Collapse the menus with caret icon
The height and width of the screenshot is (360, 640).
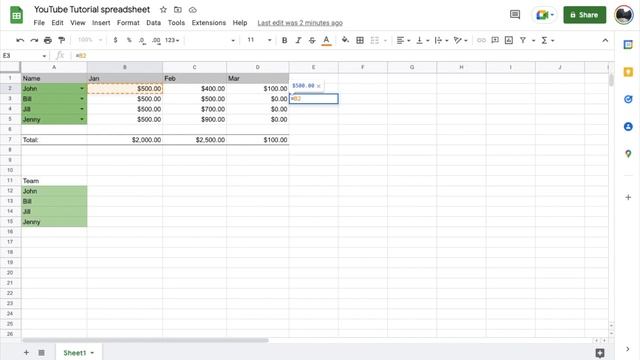click(605, 40)
